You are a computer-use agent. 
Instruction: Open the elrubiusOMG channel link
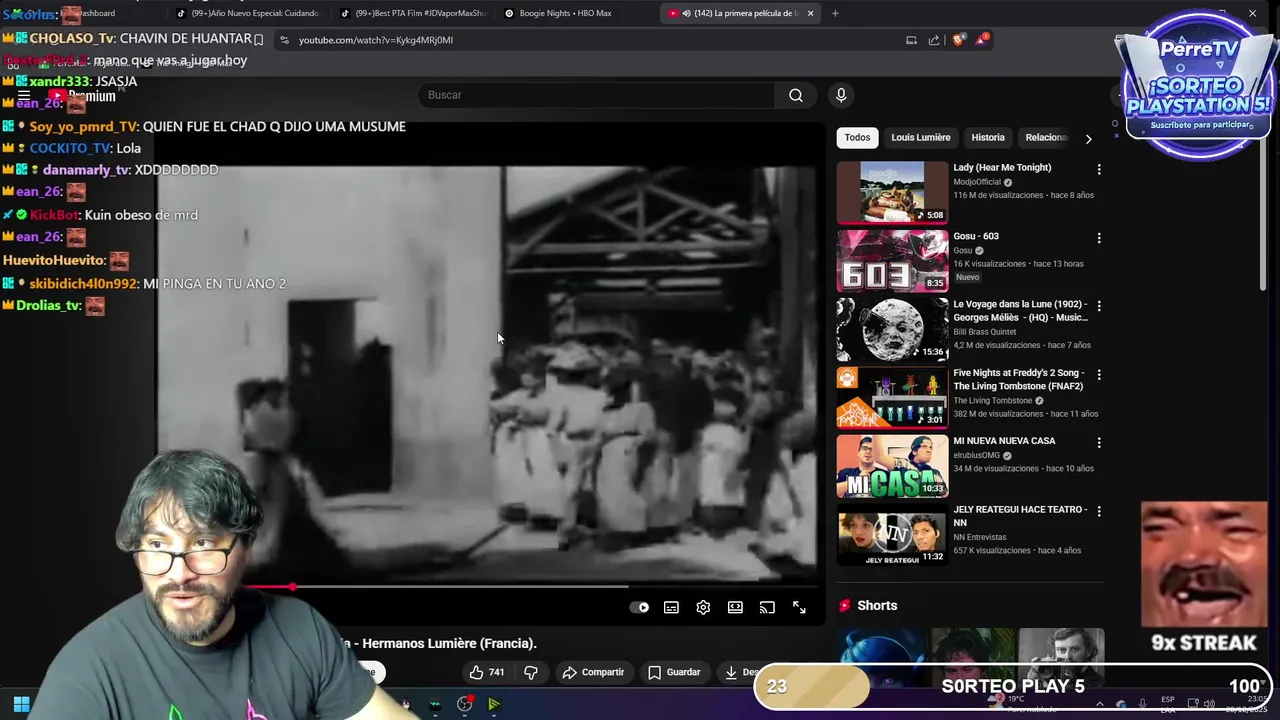click(x=976, y=456)
